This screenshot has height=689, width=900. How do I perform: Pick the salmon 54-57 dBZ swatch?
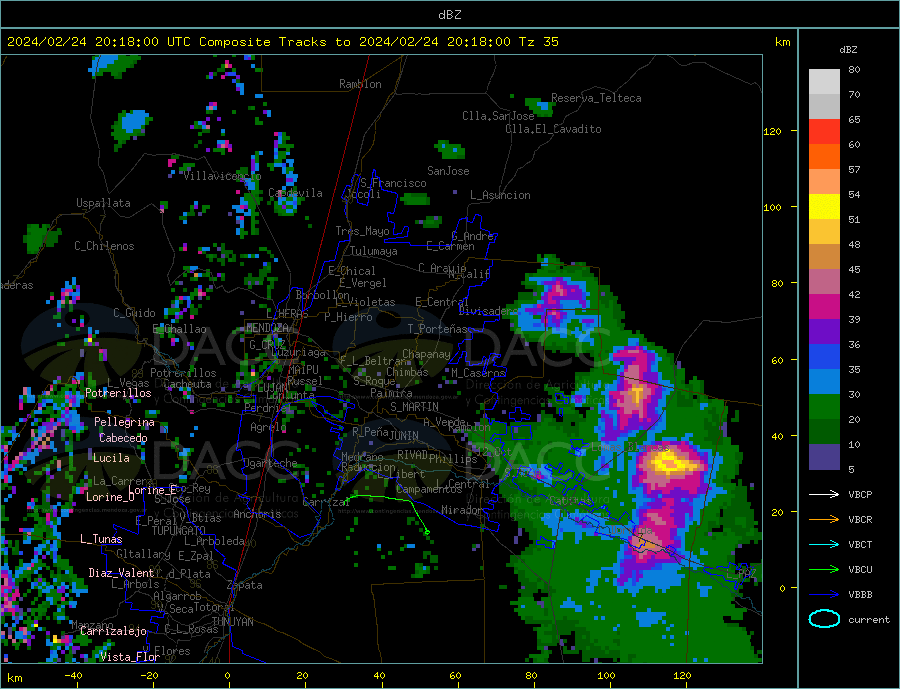pyautogui.click(x=824, y=182)
